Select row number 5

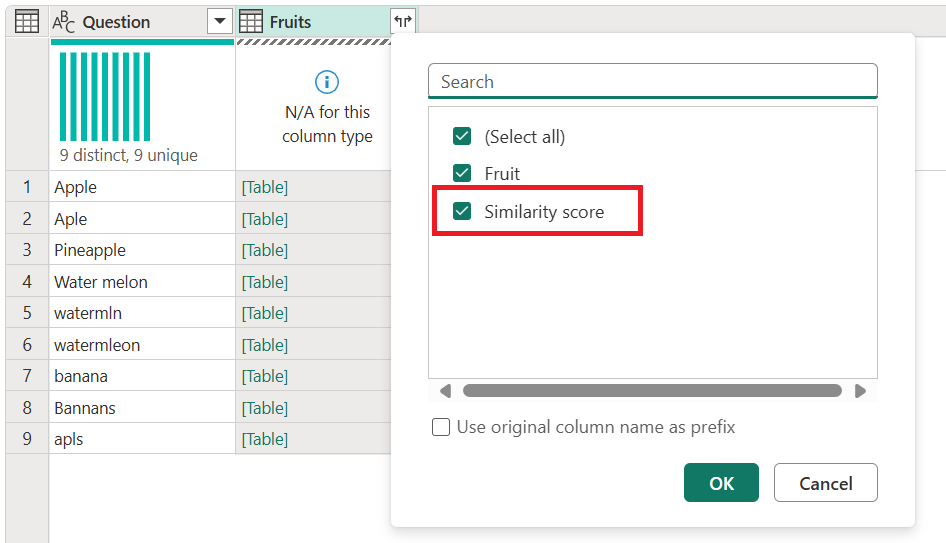[27, 313]
